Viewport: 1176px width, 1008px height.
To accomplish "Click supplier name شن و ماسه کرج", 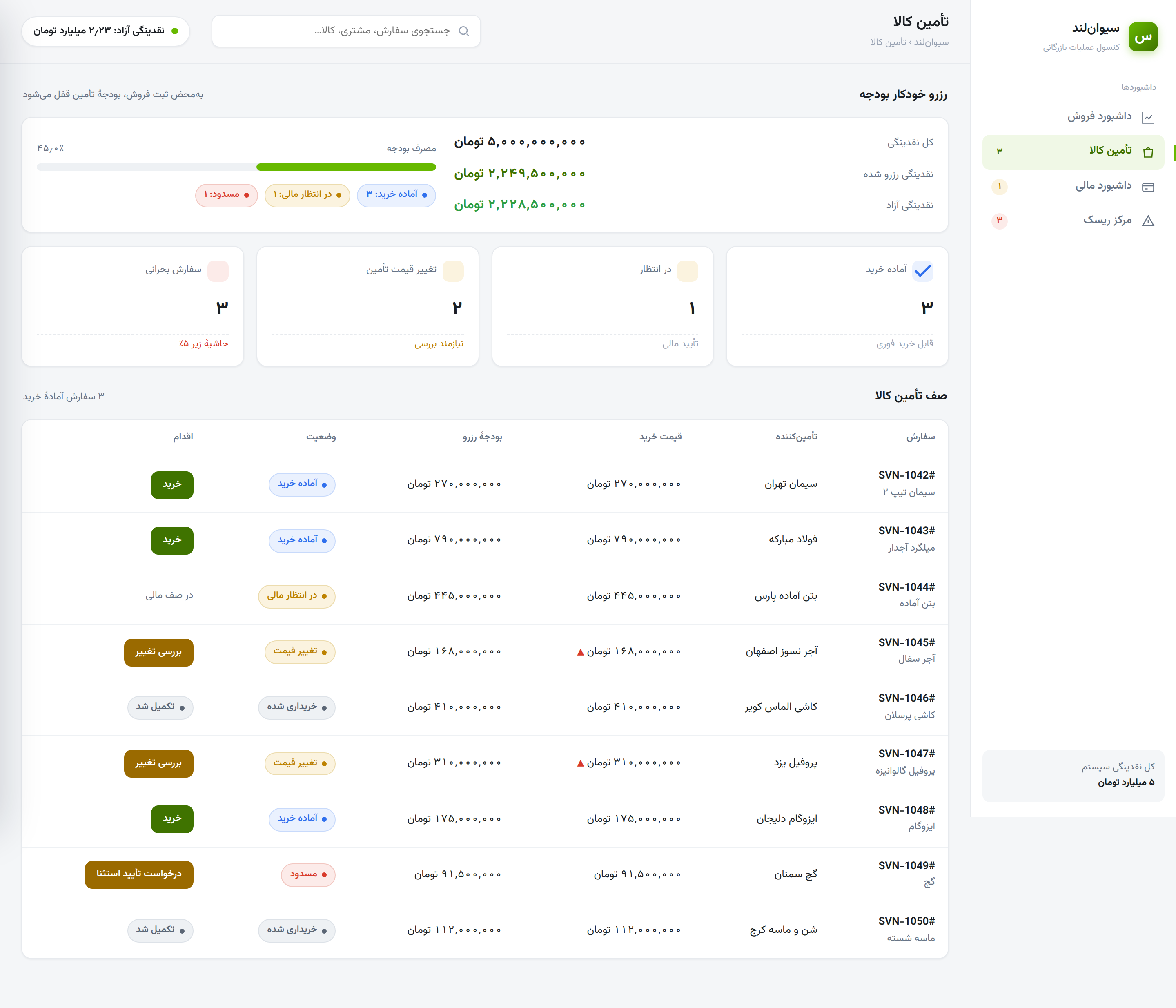I will tap(783, 930).
